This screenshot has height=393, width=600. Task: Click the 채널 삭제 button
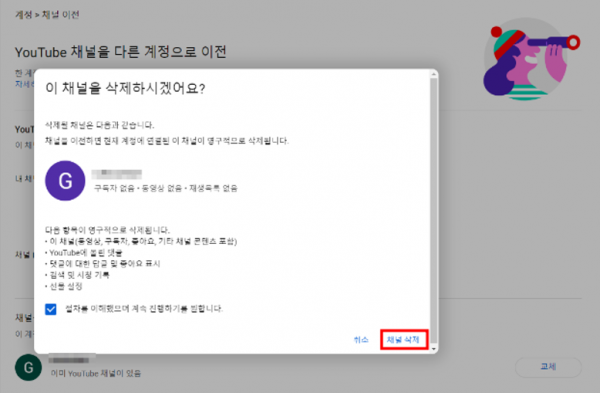point(403,339)
